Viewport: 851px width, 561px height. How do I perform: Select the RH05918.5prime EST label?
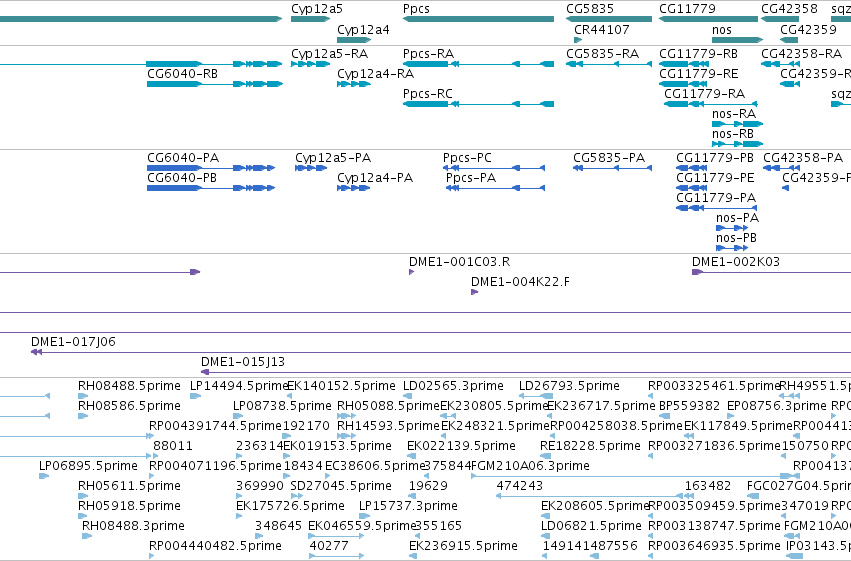pyautogui.click(x=129, y=506)
